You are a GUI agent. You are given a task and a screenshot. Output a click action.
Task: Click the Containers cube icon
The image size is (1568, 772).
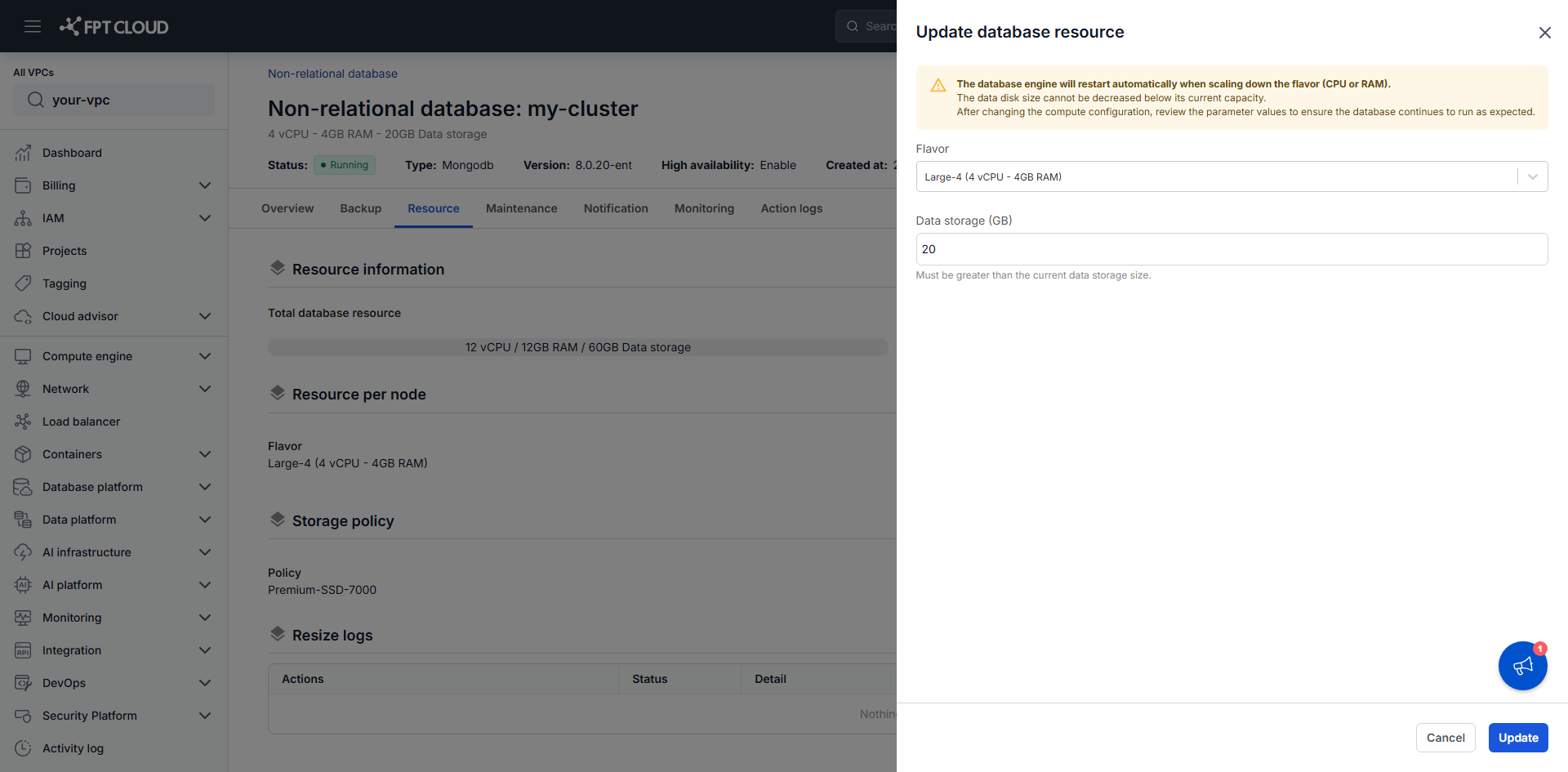(23, 454)
